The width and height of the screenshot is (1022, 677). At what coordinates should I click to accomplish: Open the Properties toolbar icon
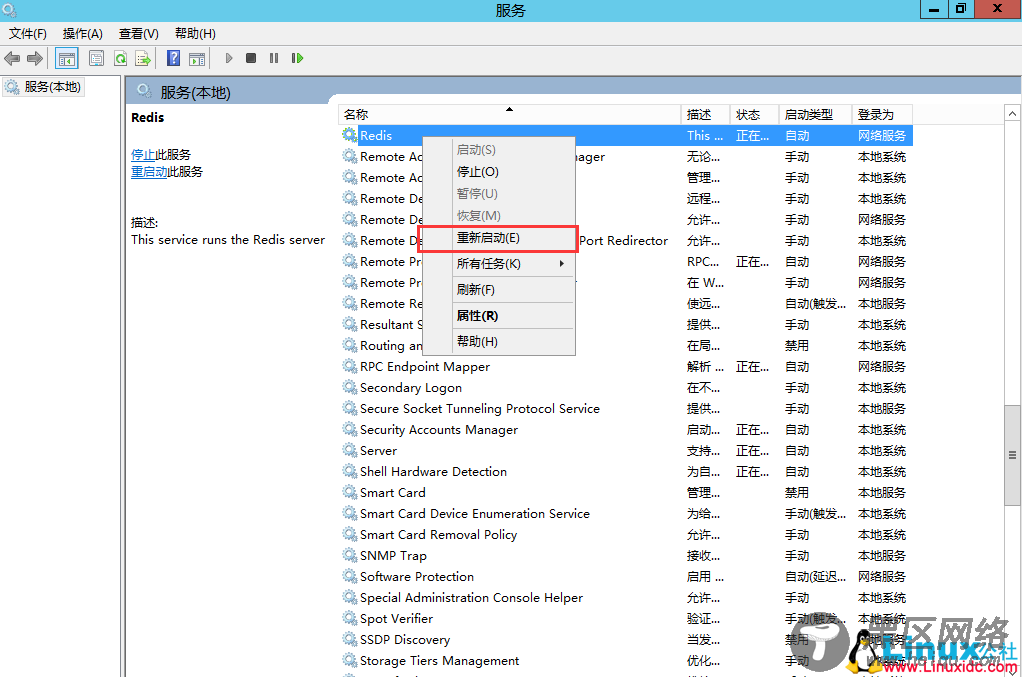96,59
